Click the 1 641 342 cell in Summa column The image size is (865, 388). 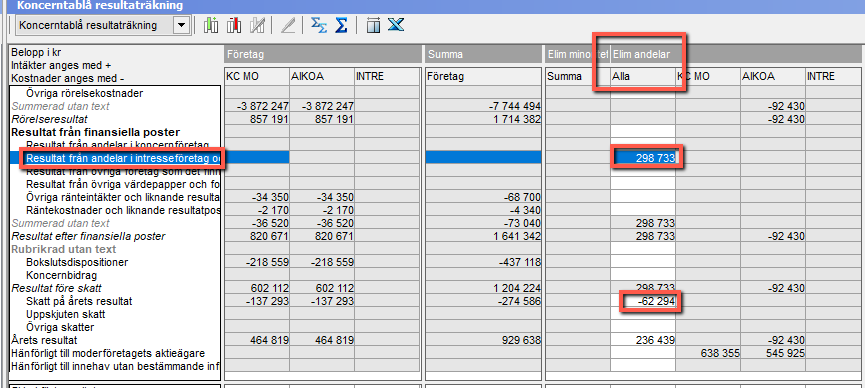coord(483,236)
